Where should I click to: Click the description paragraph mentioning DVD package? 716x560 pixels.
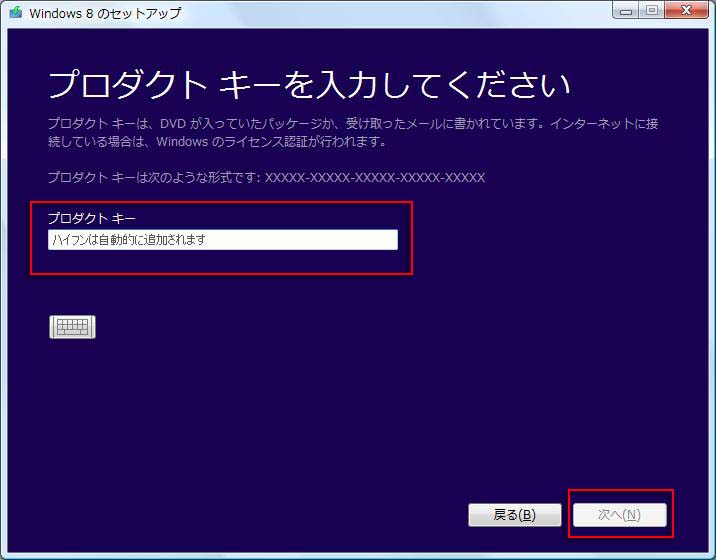point(353,132)
